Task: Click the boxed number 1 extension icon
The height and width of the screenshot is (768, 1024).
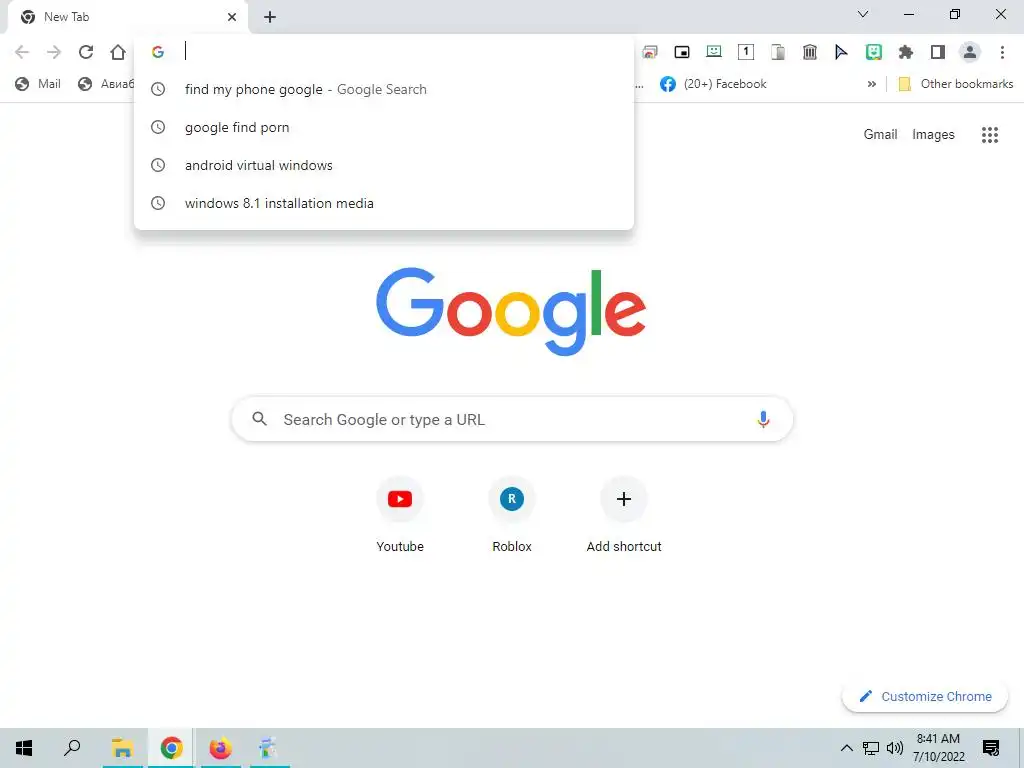Action: click(746, 52)
